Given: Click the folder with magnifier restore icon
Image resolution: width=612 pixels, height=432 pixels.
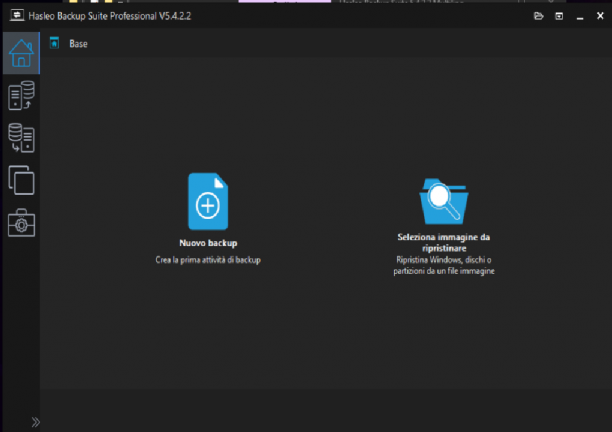Looking at the screenshot, I should [444, 201].
